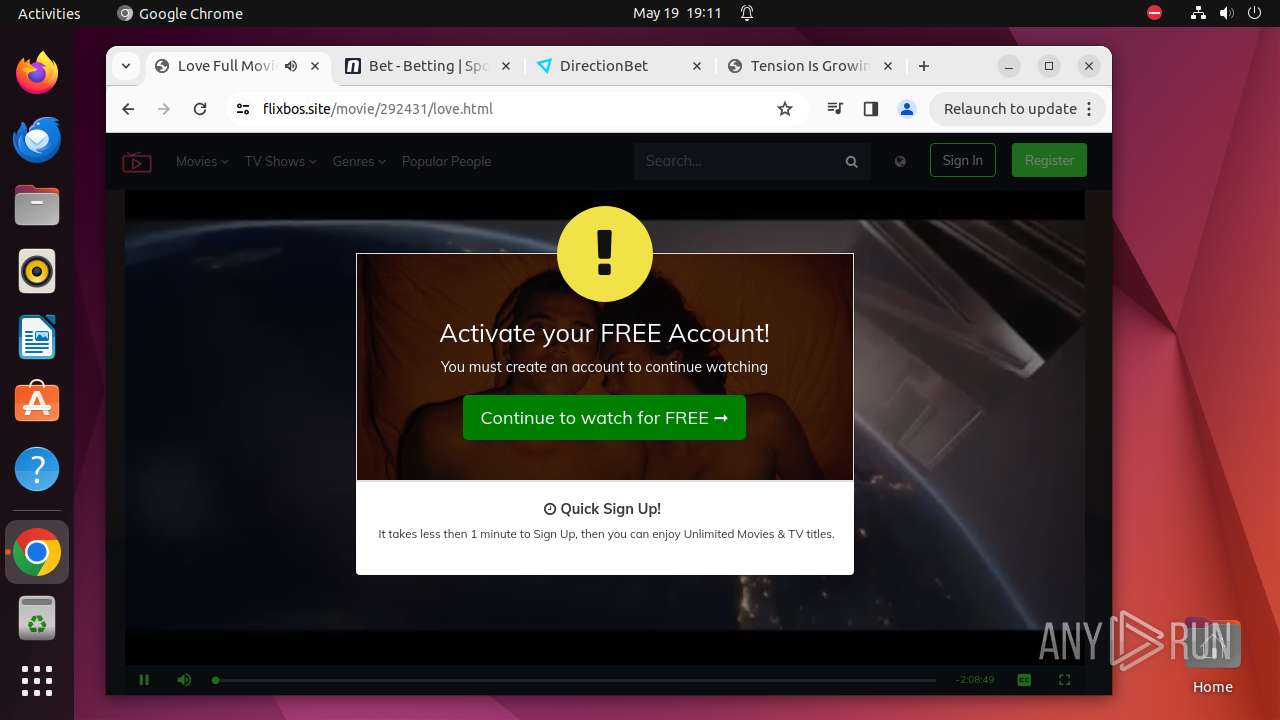Open Firefox from the dock
1280x720 pixels.
(x=37, y=73)
